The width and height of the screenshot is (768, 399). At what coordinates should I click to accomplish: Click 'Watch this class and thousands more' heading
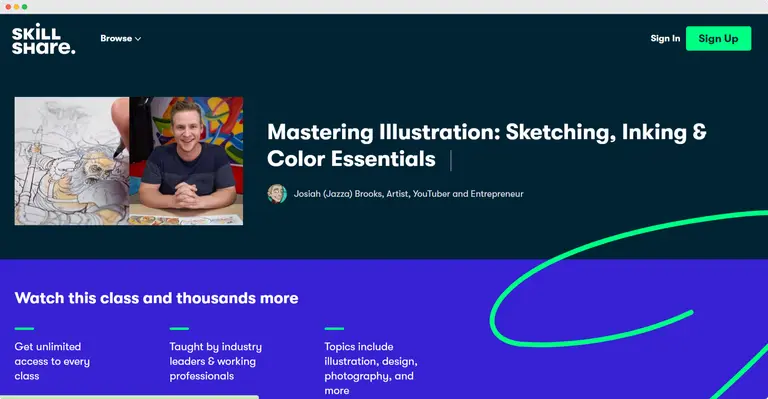coord(156,298)
